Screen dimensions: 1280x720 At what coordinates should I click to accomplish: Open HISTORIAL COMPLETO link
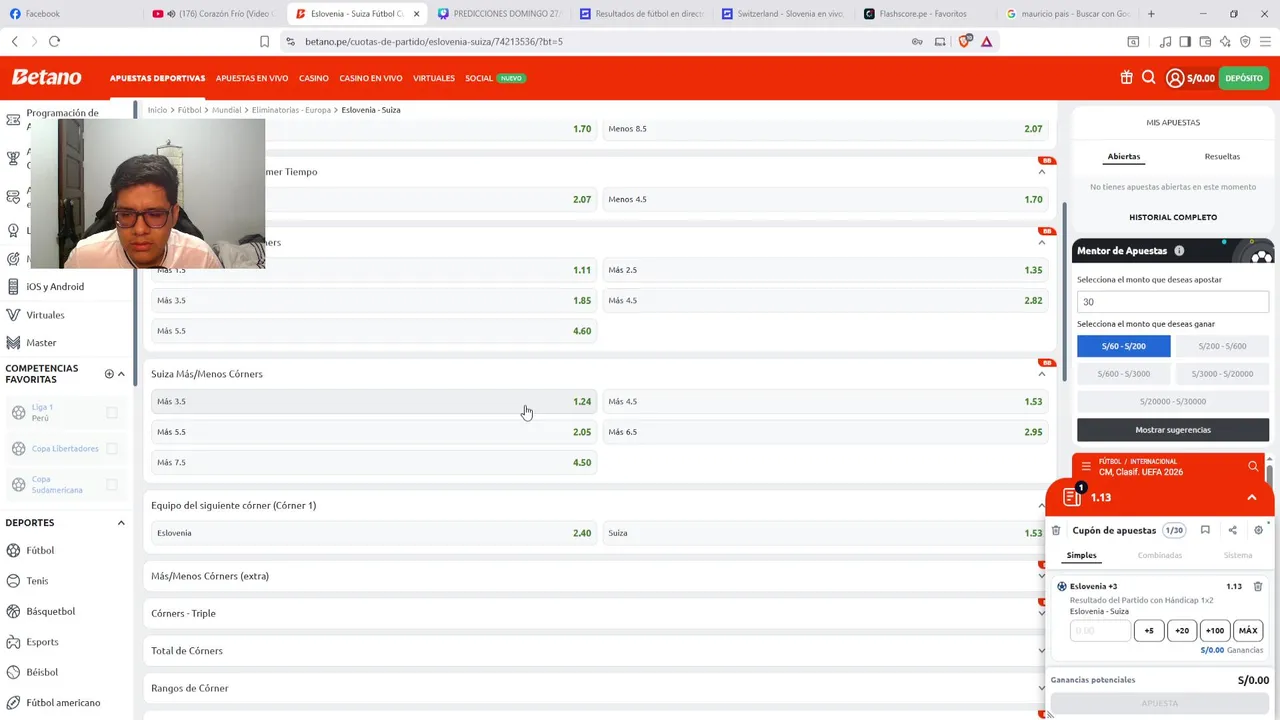pos(1173,217)
